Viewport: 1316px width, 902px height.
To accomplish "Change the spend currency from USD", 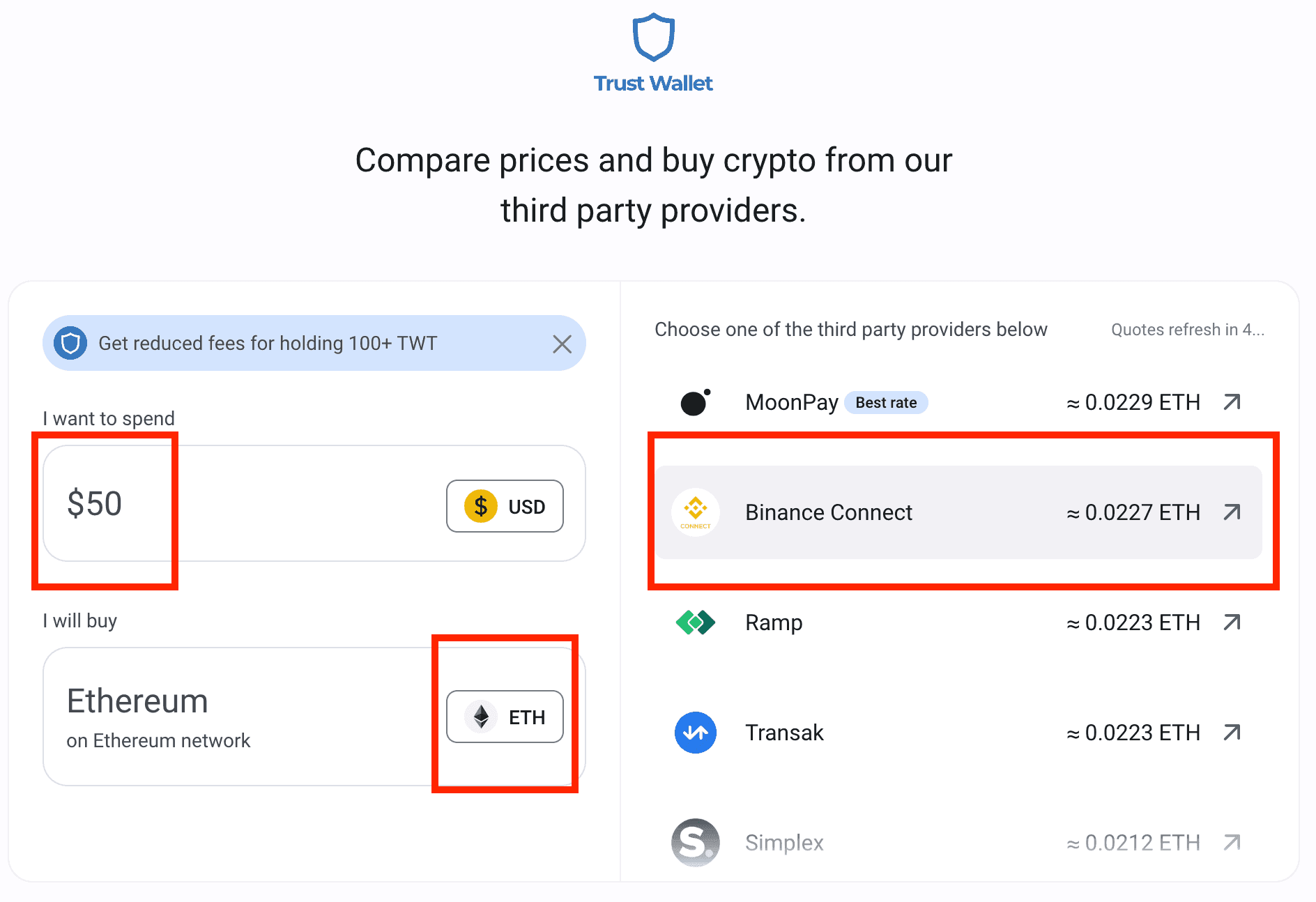I will (x=505, y=506).
